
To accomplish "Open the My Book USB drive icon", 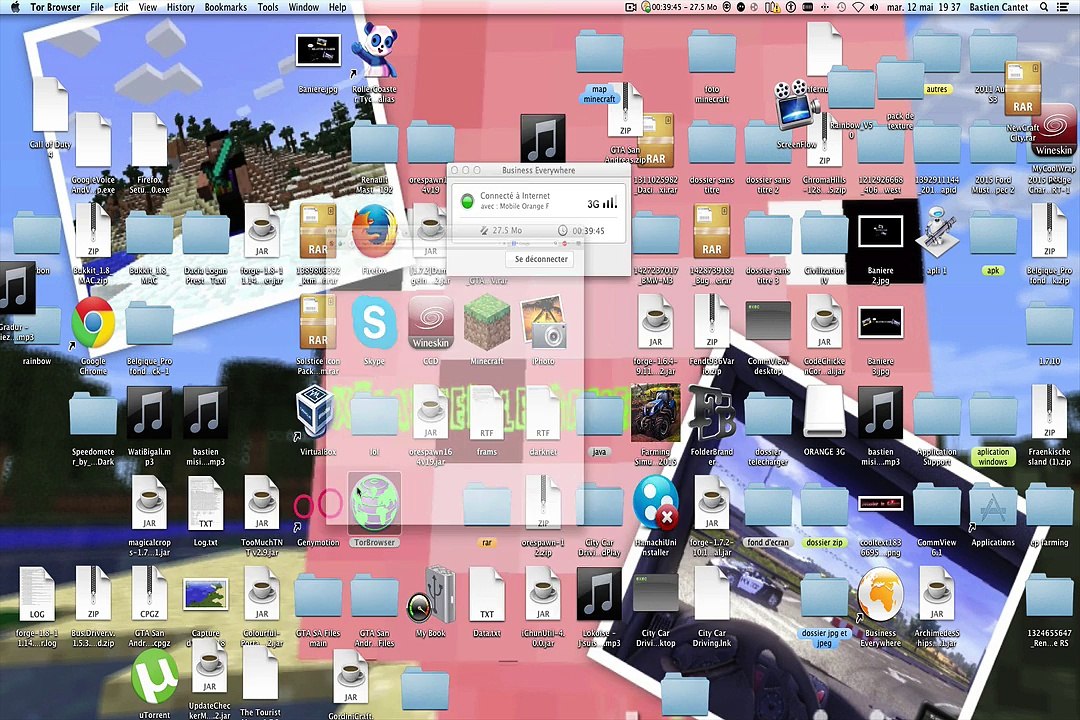I will (x=430, y=595).
